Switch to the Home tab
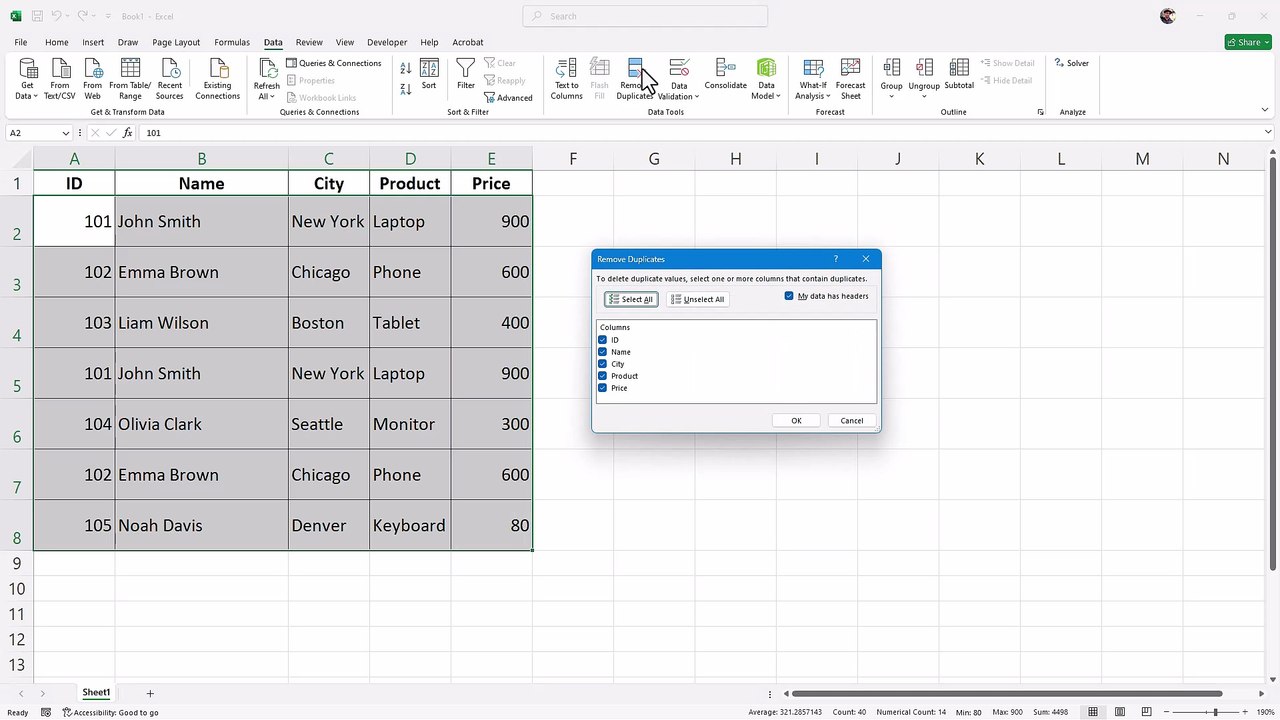The image size is (1280, 720). pos(56,42)
